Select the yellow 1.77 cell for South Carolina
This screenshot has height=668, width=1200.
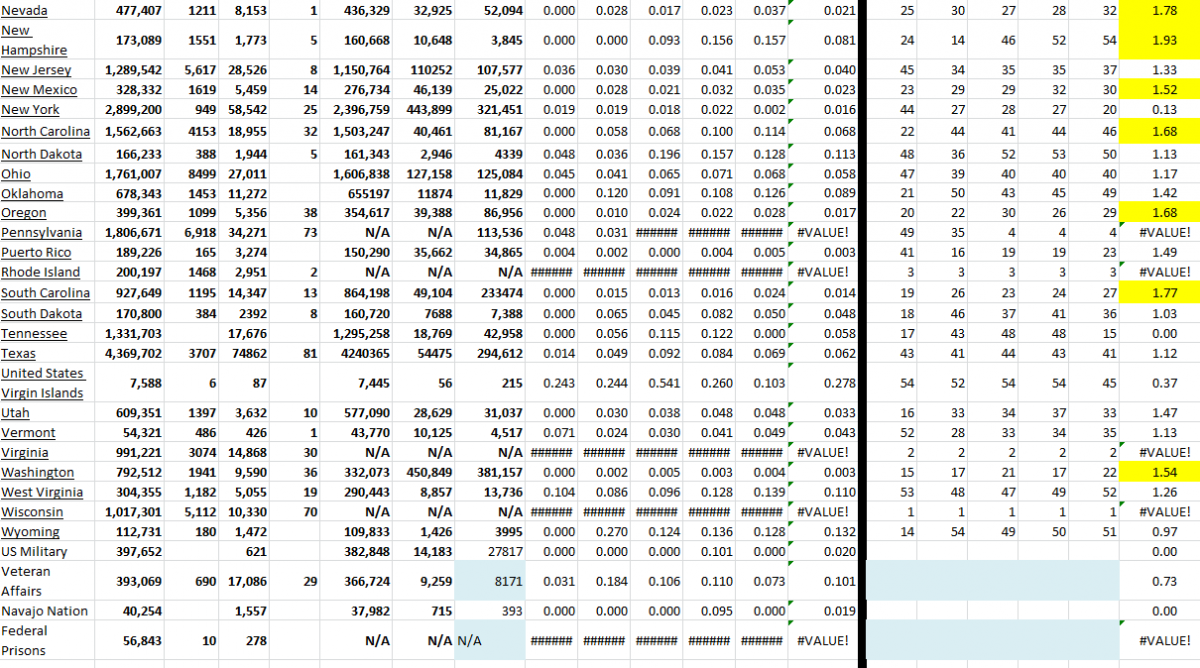click(x=1166, y=292)
